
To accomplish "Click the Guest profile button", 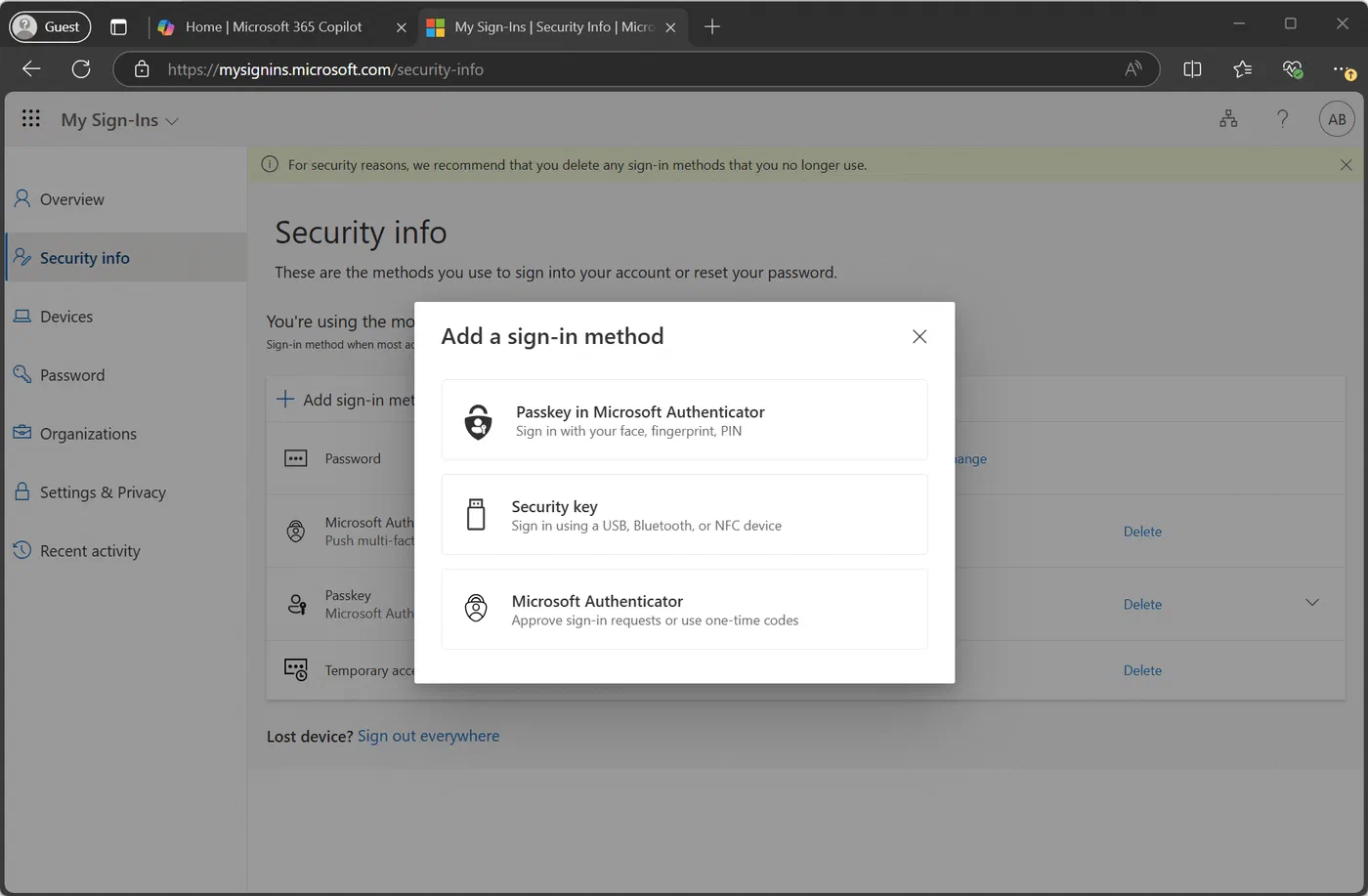I will (50, 27).
